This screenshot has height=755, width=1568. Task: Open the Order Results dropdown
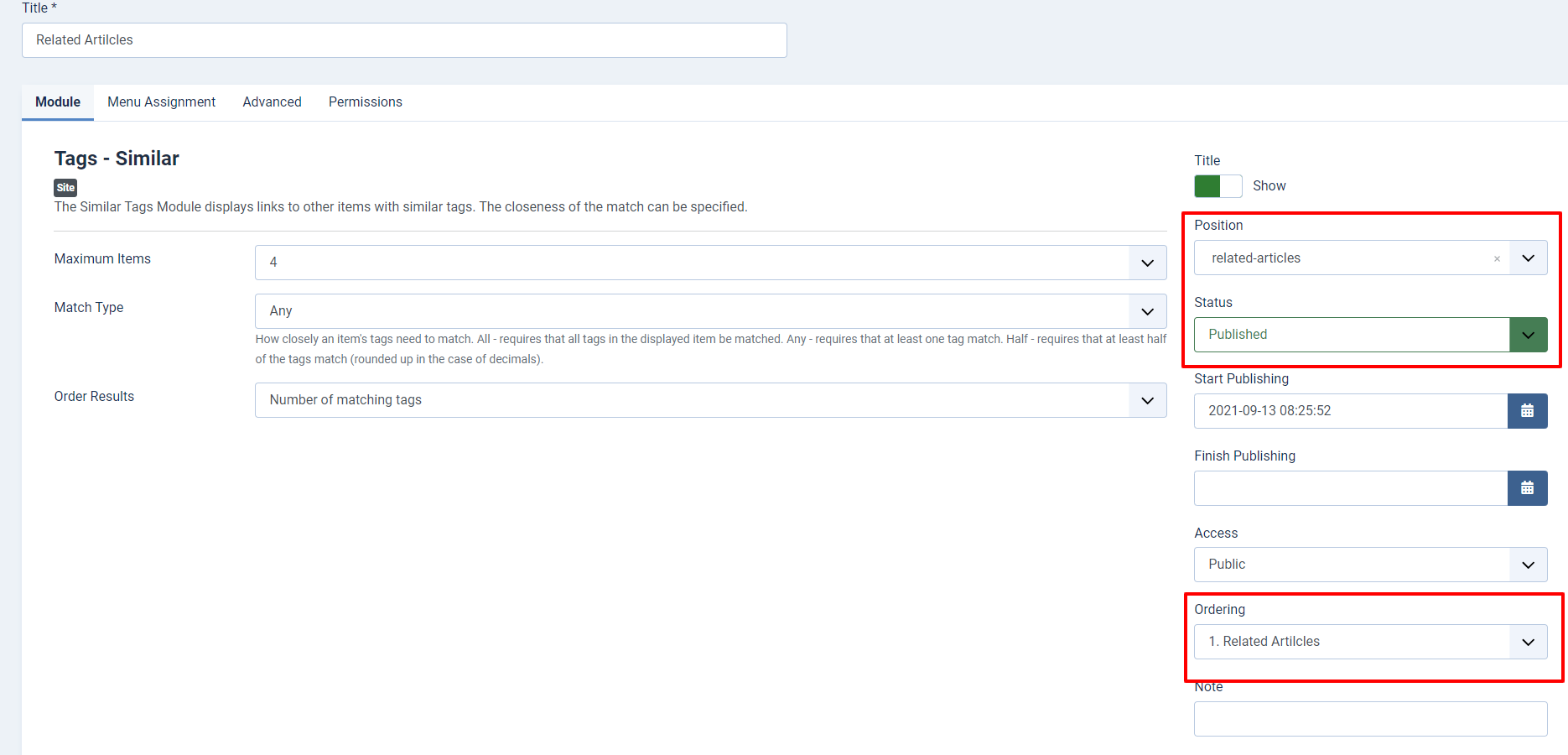click(x=710, y=400)
